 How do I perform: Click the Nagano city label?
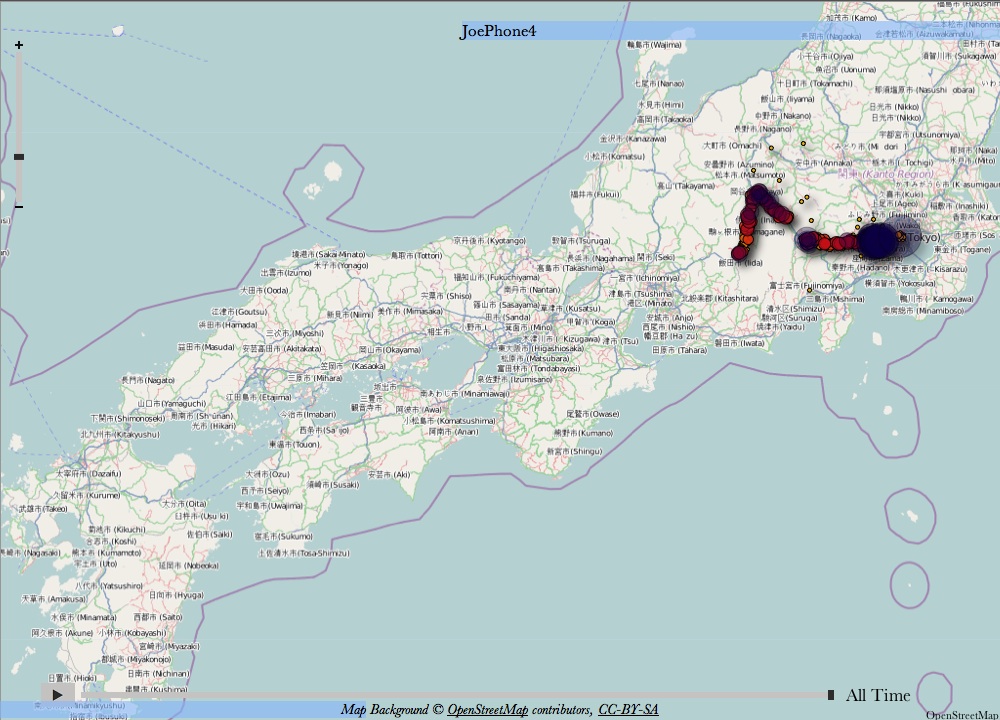763,128
